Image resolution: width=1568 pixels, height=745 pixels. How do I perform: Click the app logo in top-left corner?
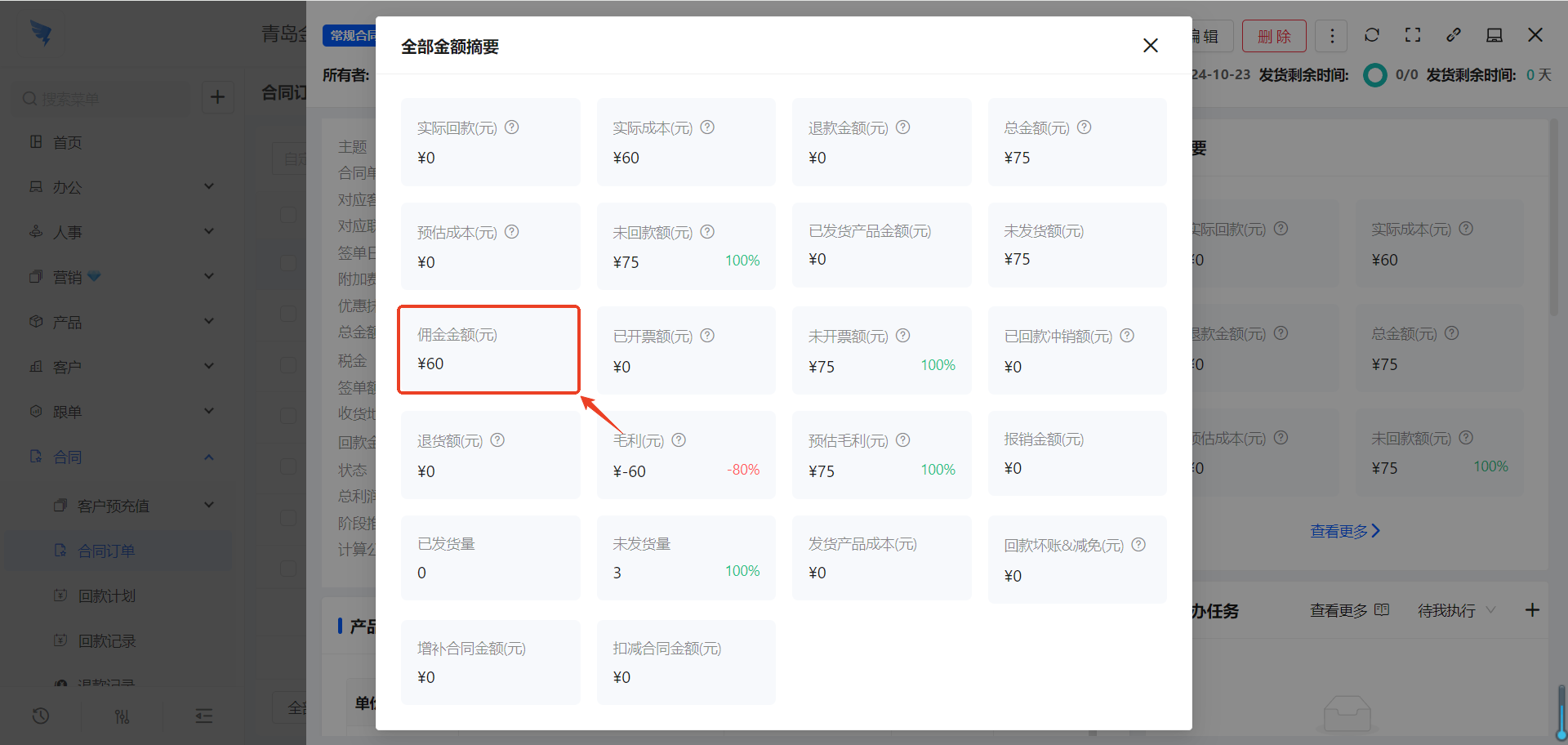41,33
